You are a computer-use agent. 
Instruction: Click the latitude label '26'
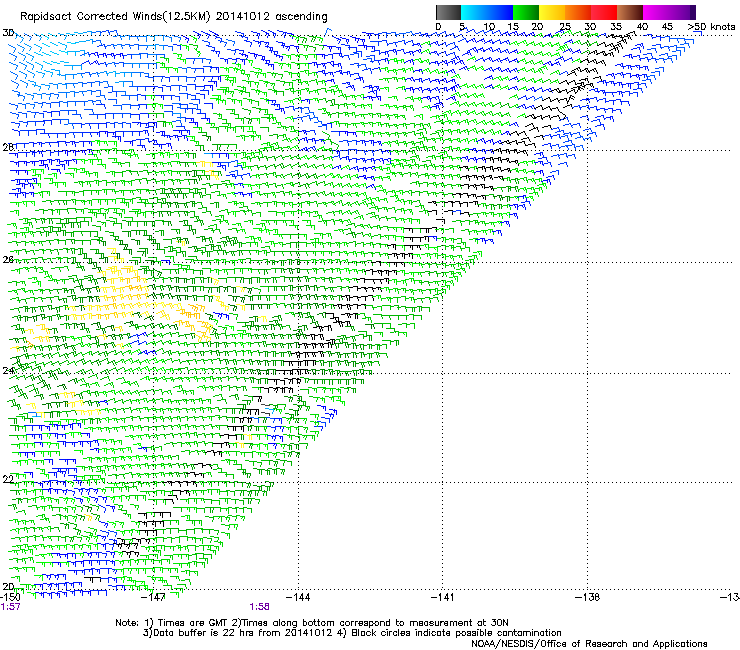(x=8, y=260)
